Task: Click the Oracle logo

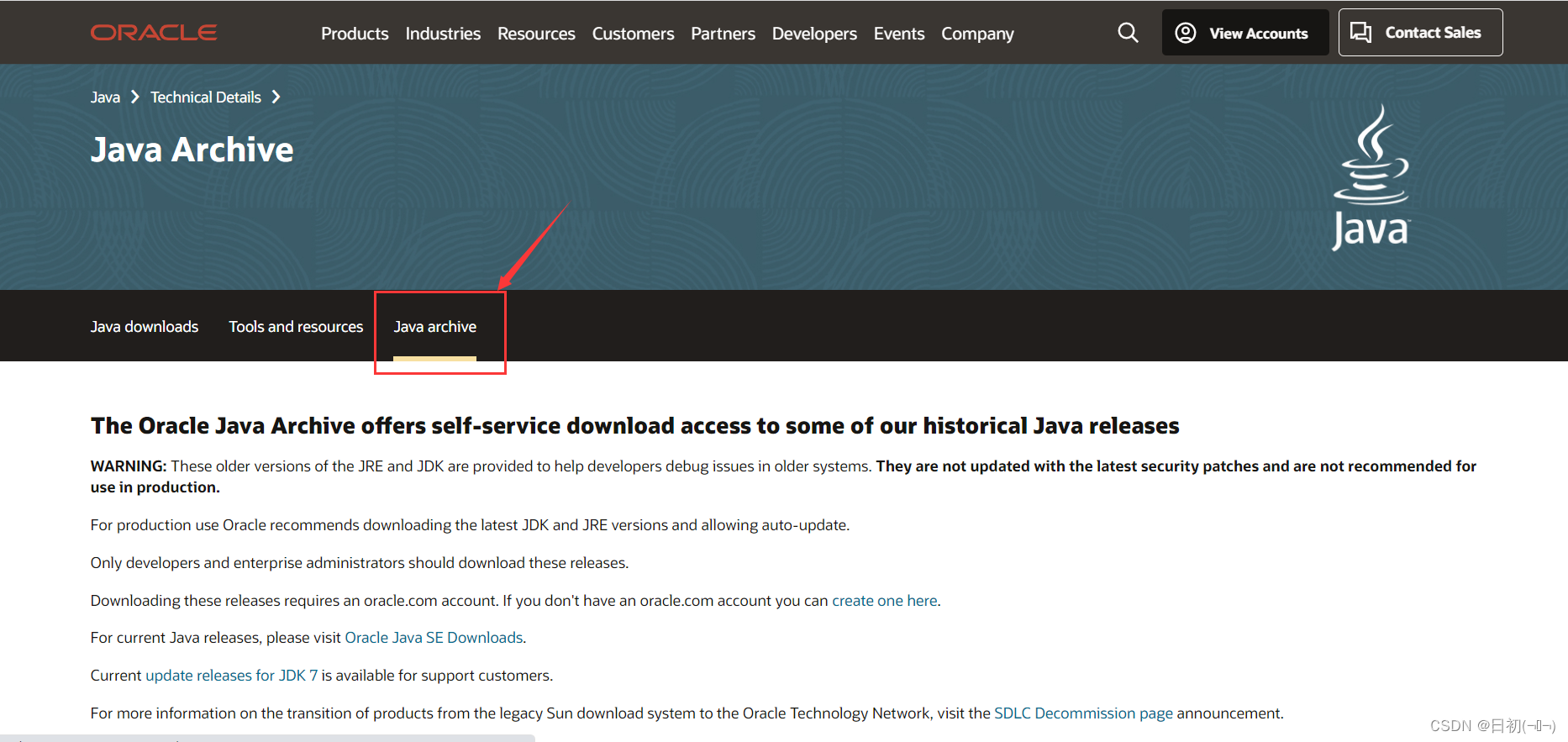Action: [x=154, y=33]
